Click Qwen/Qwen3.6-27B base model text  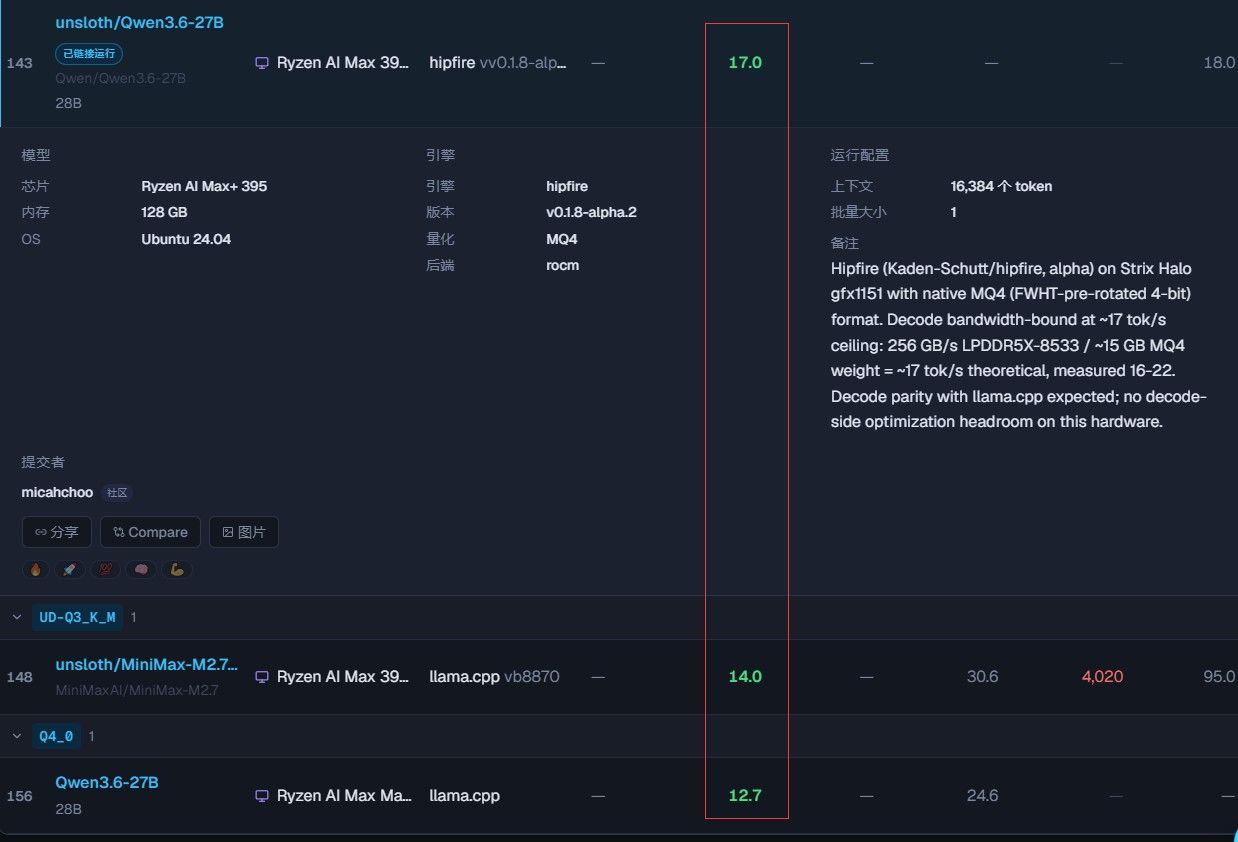(x=120, y=78)
